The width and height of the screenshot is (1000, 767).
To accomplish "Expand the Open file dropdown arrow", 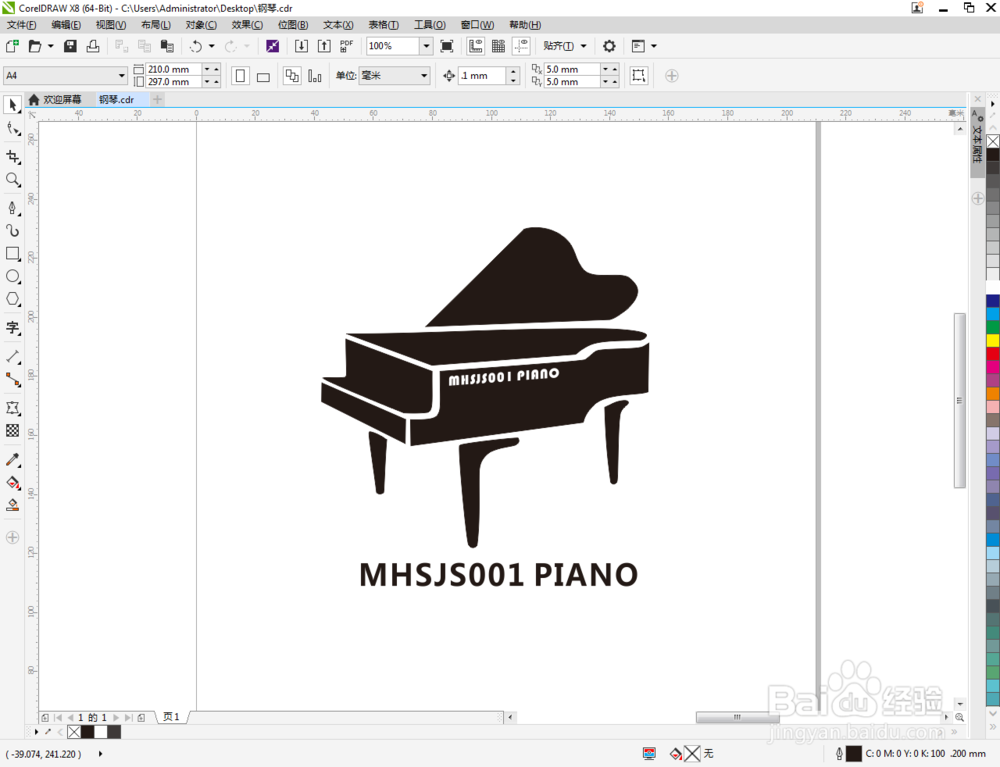I will [x=50, y=46].
